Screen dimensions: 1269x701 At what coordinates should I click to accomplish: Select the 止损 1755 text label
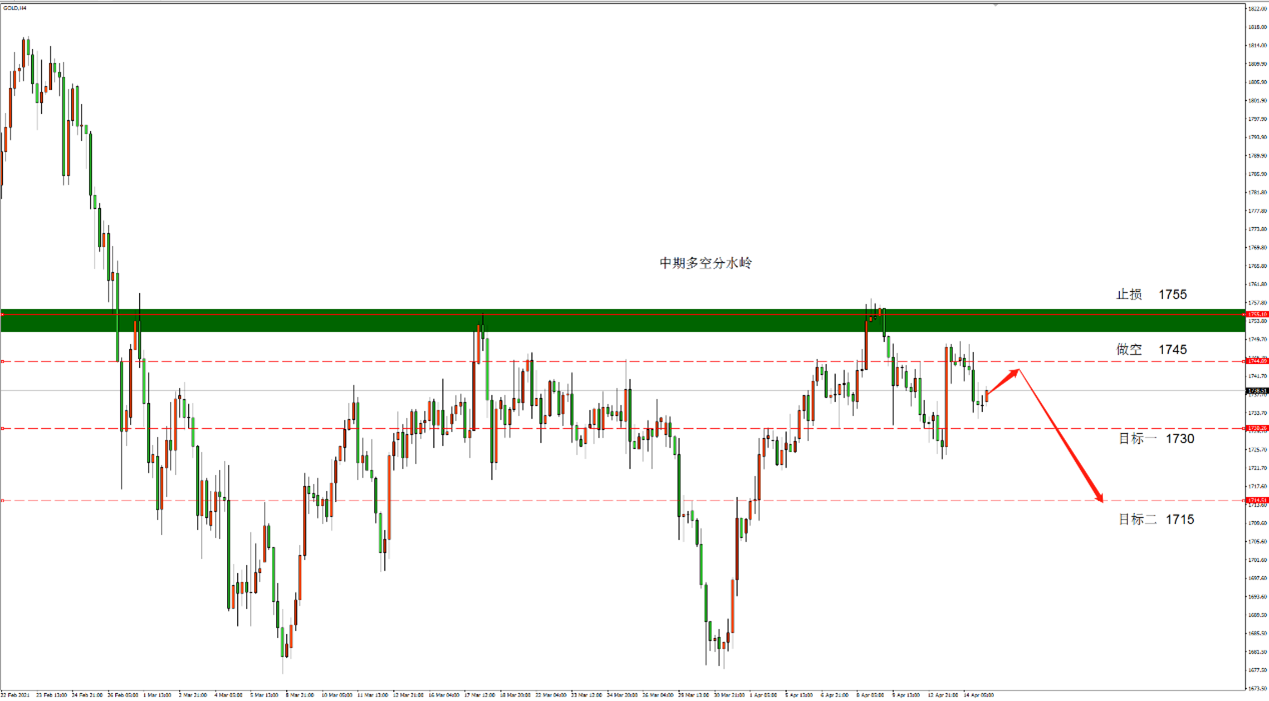1152,294
